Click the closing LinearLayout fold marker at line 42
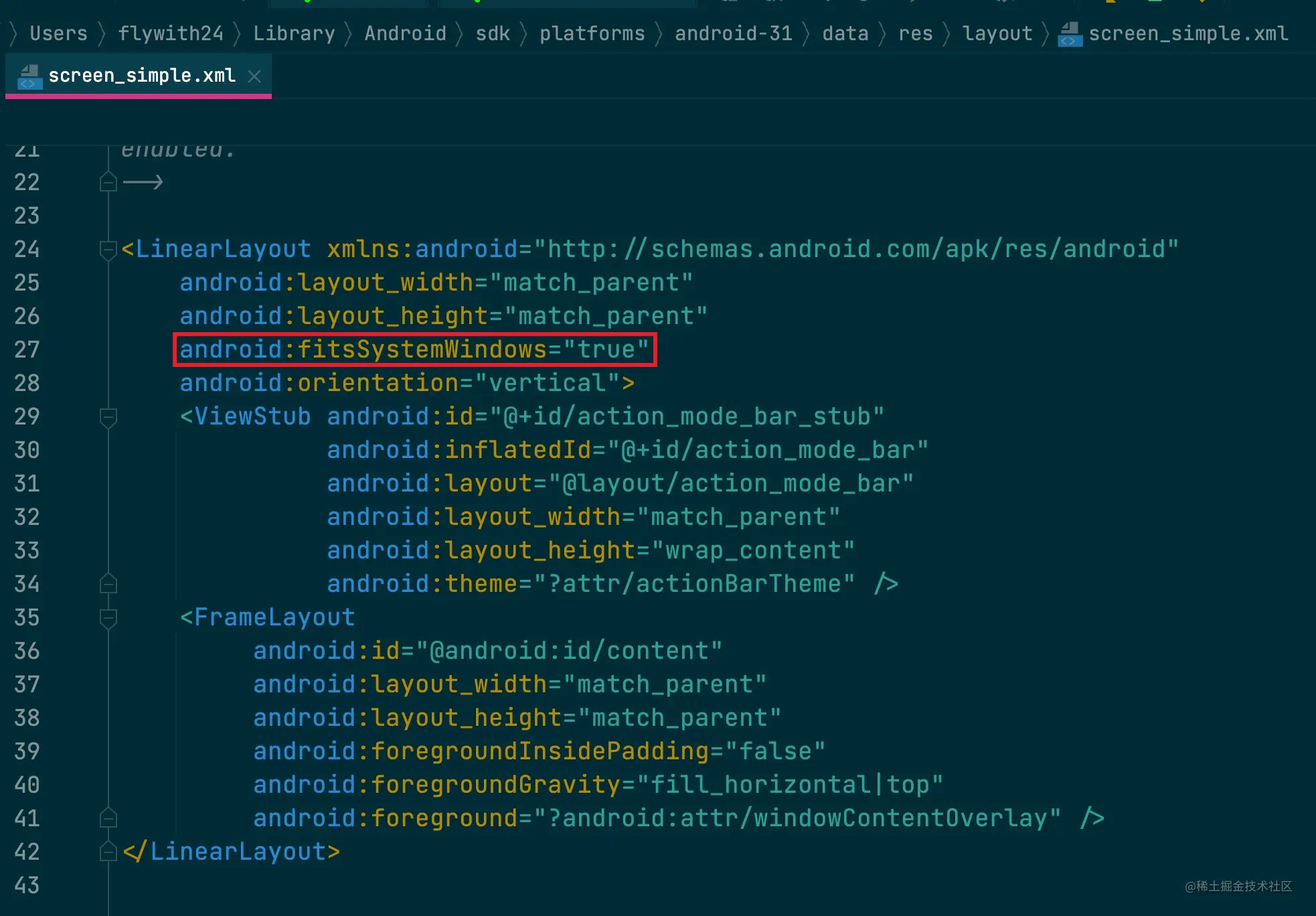The height and width of the screenshot is (916, 1316). pos(108,852)
